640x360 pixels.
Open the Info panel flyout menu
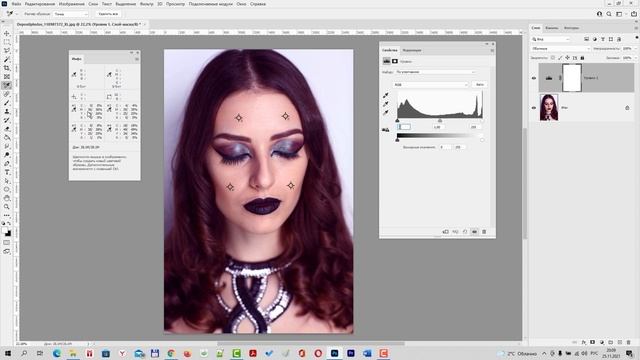coord(137,59)
